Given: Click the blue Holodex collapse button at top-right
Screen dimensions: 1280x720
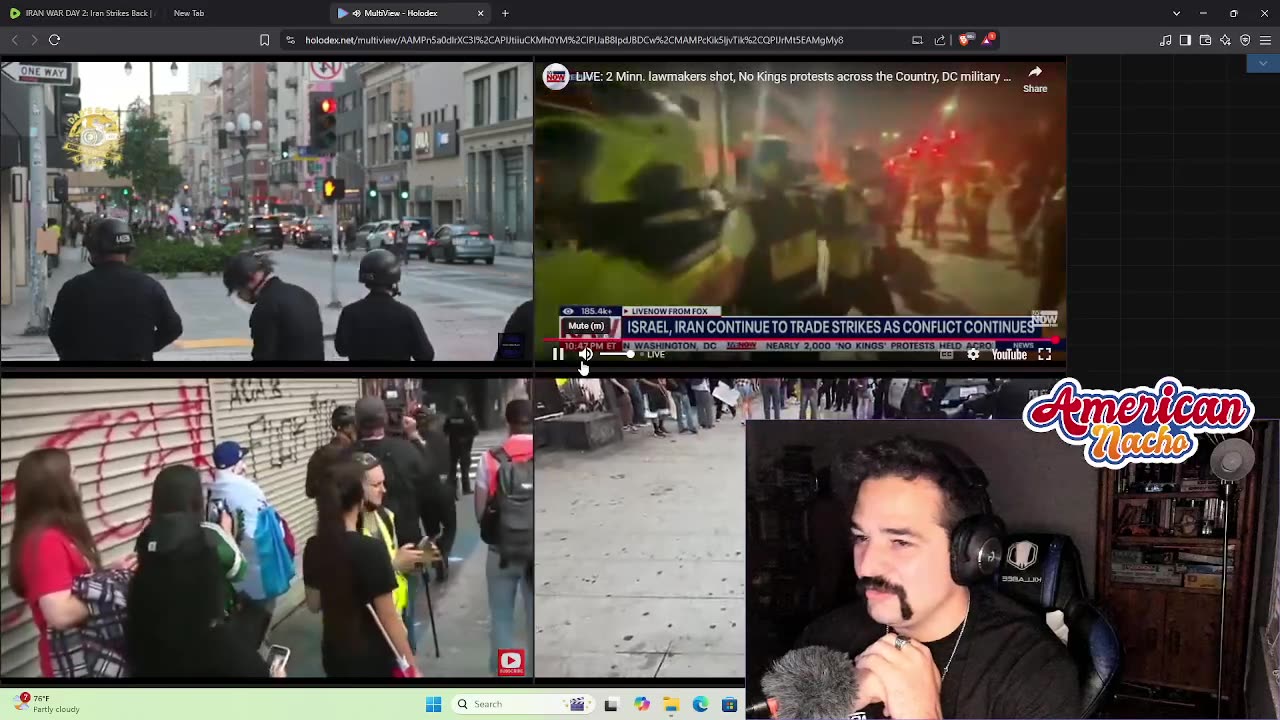Looking at the screenshot, I should tap(1262, 63).
